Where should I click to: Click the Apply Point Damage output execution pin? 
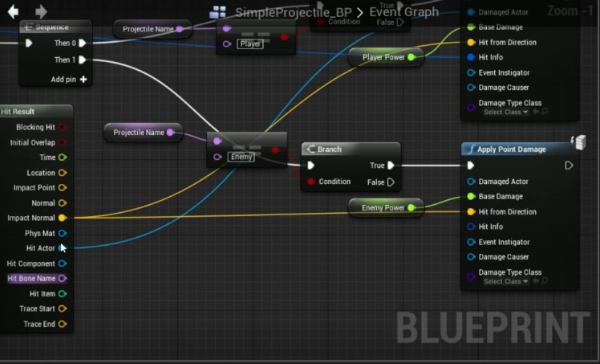(x=569, y=165)
